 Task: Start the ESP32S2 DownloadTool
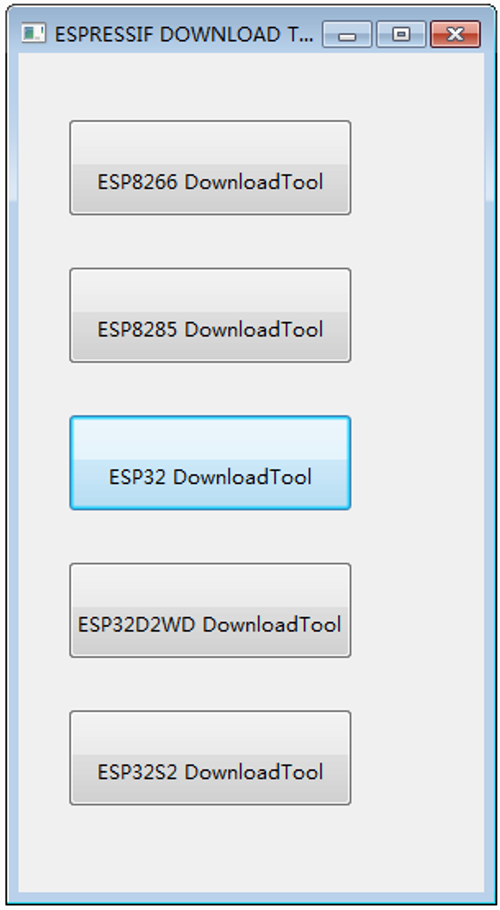210,757
